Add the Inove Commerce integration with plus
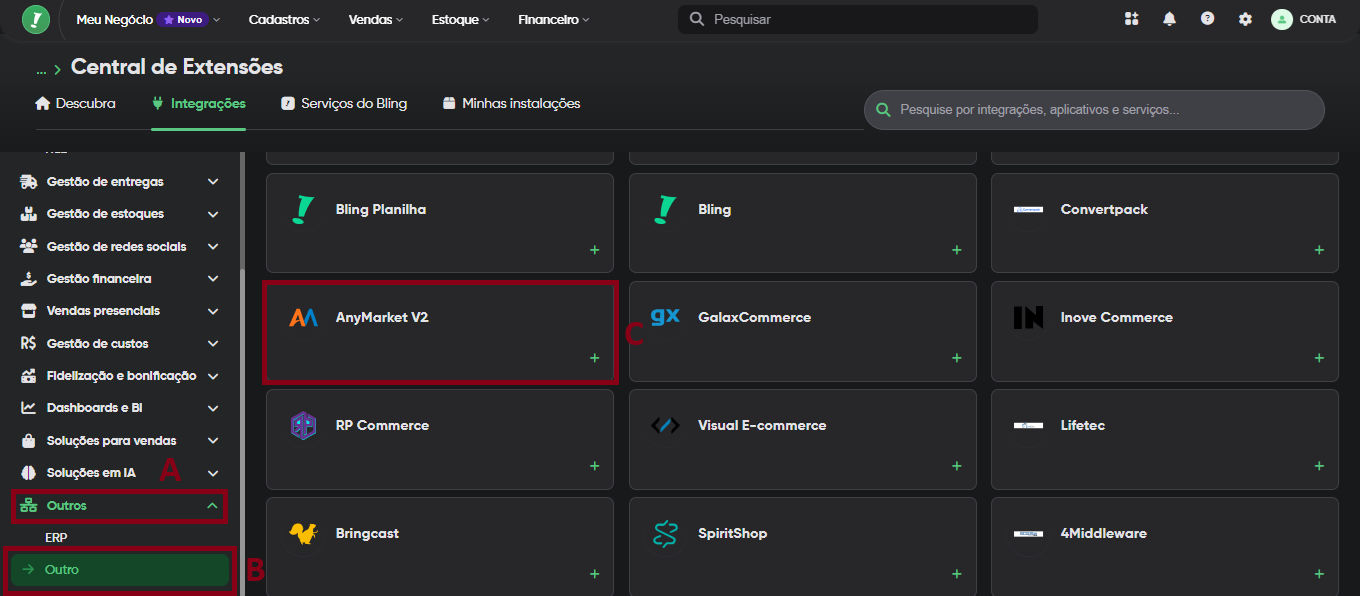This screenshot has width=1360, height=596. click(x=1319, y=358)
